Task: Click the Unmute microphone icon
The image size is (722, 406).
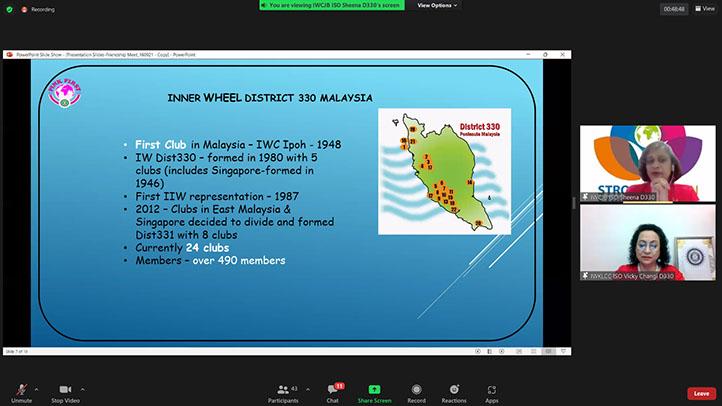Action: 21,388
